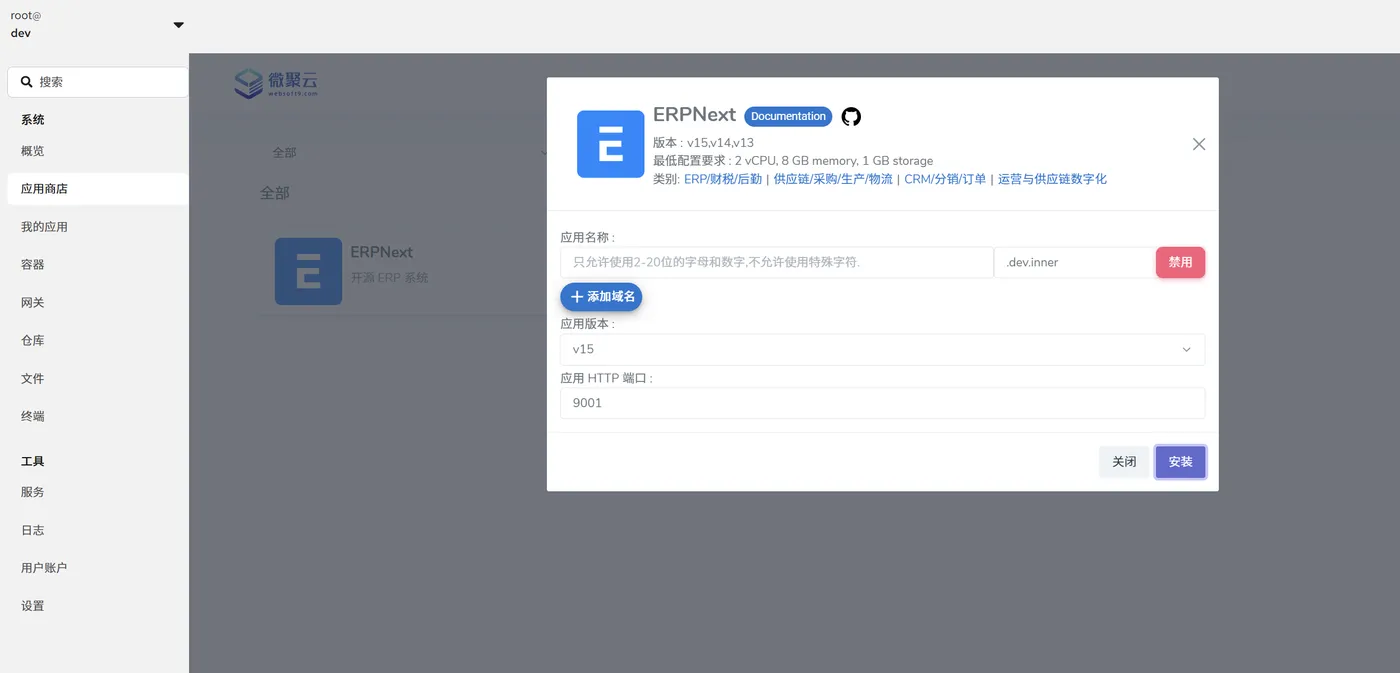Screen dimensions: 1400x673
Task: Click the 微聚云 Websoft9 logo
Action: pos(276,83)
